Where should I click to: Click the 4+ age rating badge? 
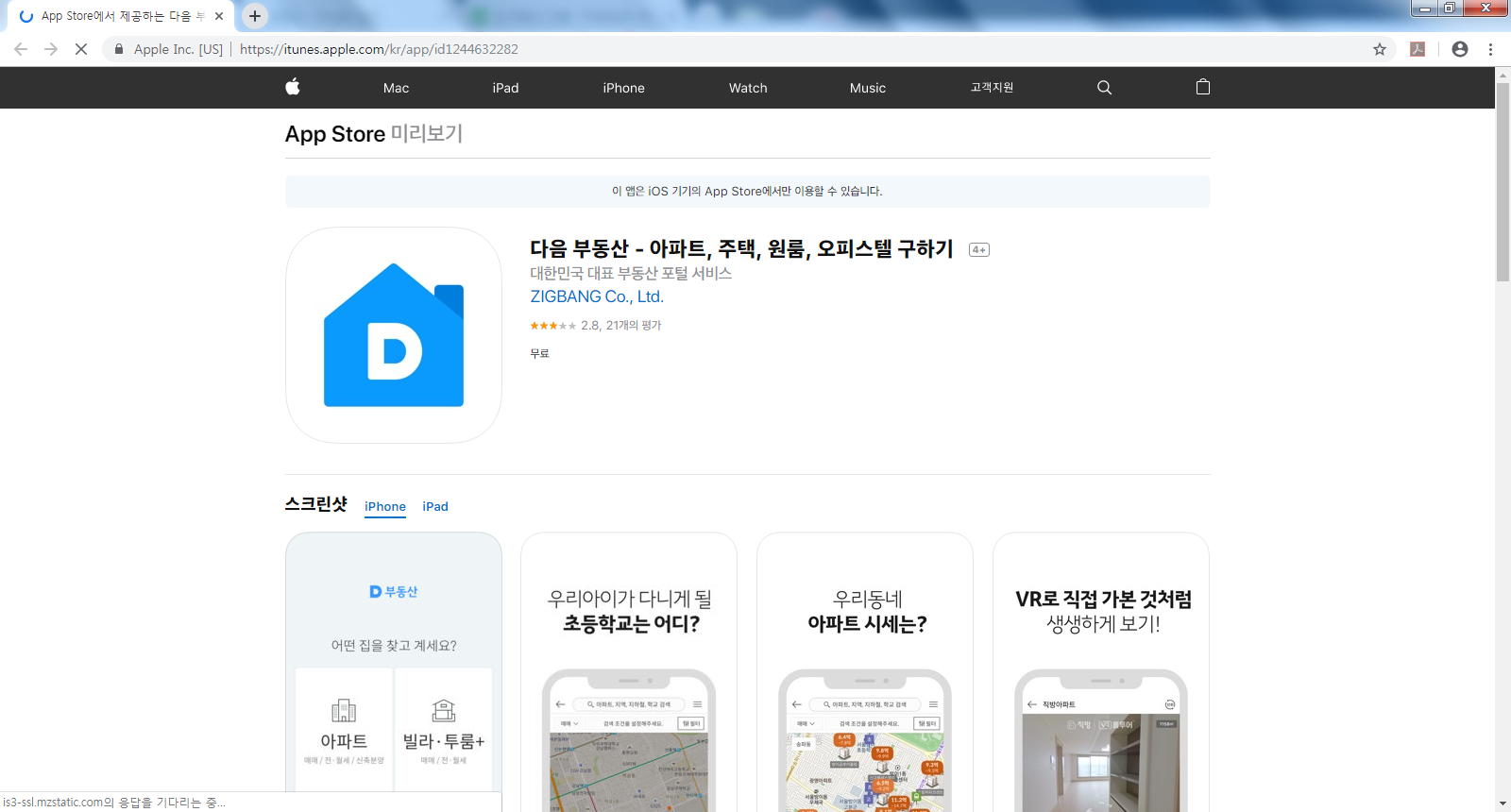point(979,250)
